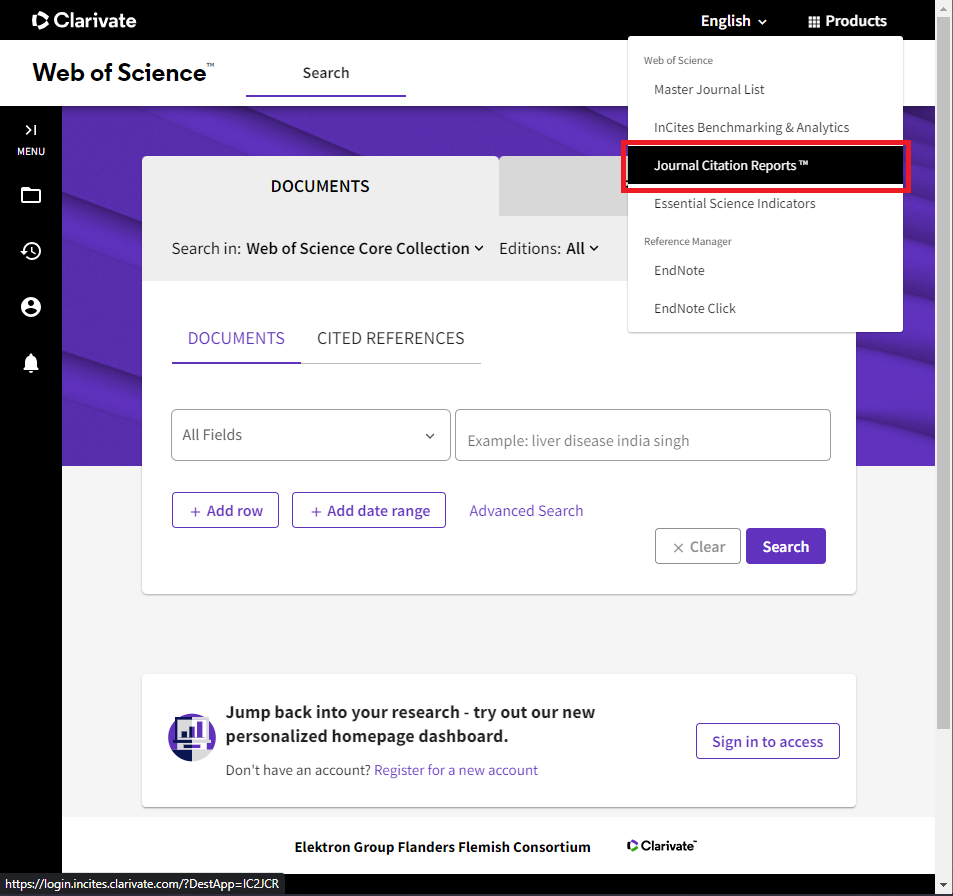
Task: Open the marked list folder icon
Action: tap(31, 195)
